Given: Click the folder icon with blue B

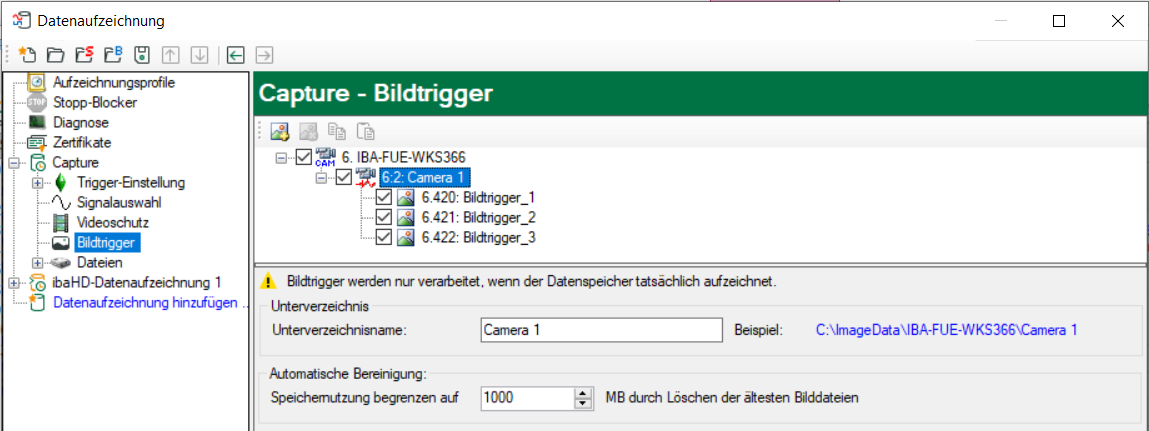Looking at the screenshot, I should pos(113,54).
